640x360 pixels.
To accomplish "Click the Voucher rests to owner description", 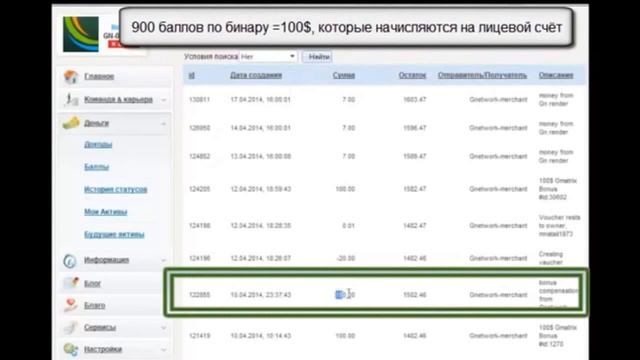I will tap(559, 225).
